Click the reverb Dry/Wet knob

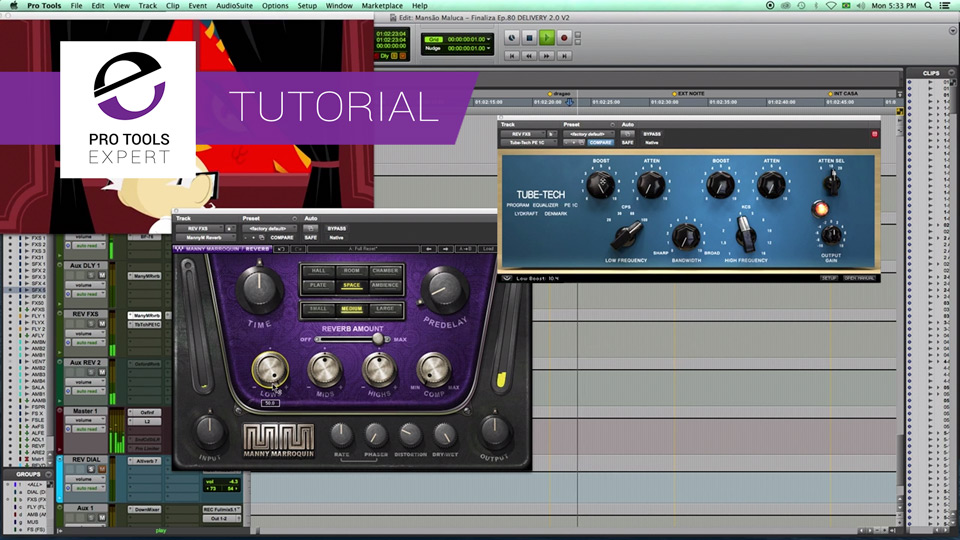coord(445,435)
